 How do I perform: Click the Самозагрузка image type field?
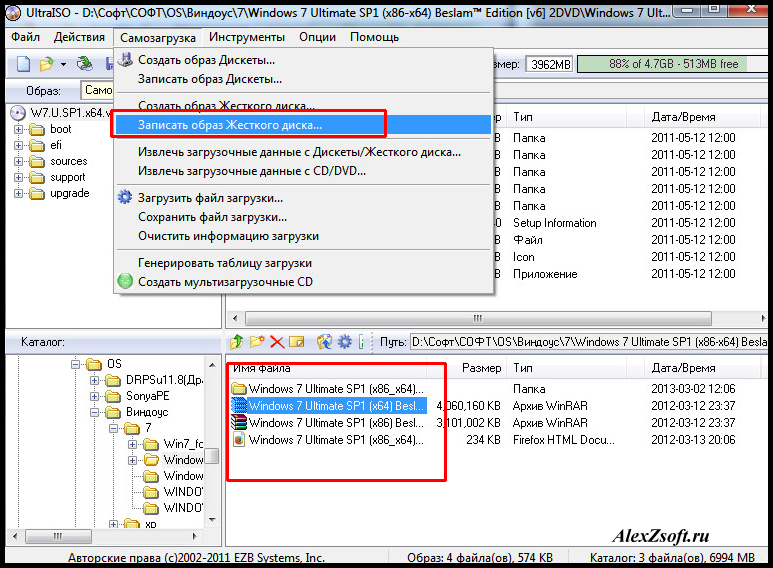pyautogui.click(x=97, y=90)
